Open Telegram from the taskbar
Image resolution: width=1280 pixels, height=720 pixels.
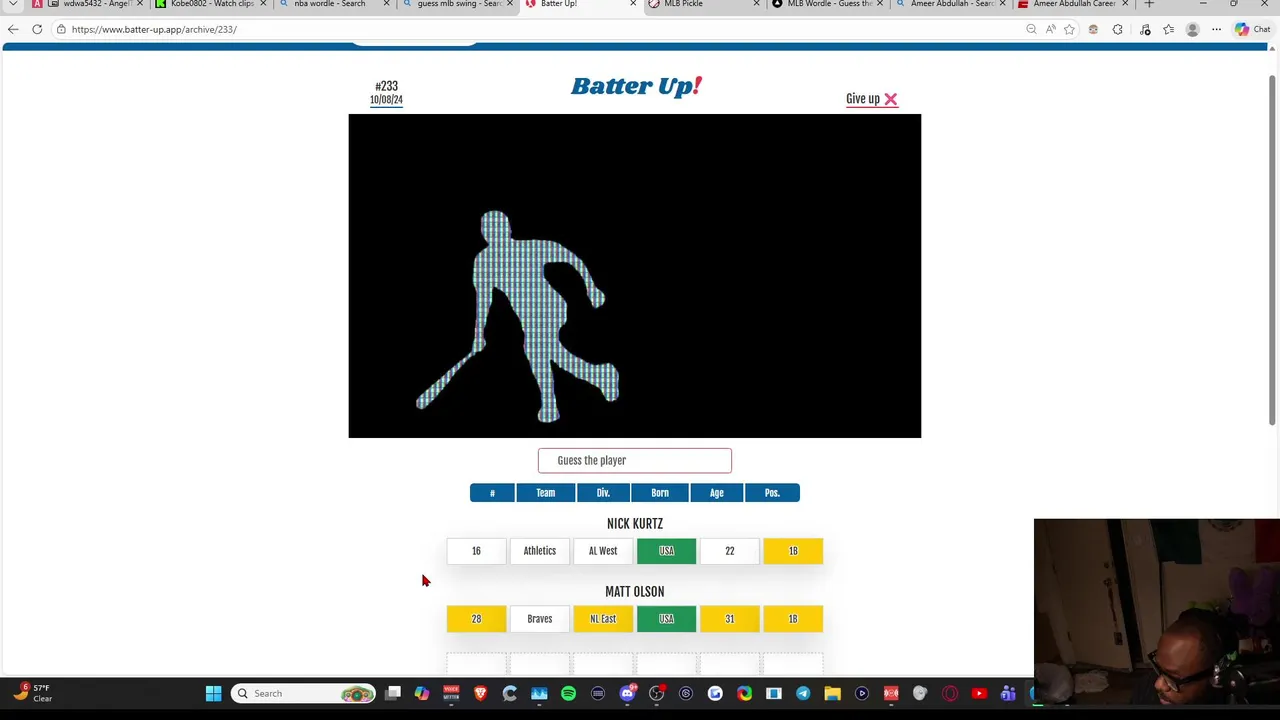[803, 693]
